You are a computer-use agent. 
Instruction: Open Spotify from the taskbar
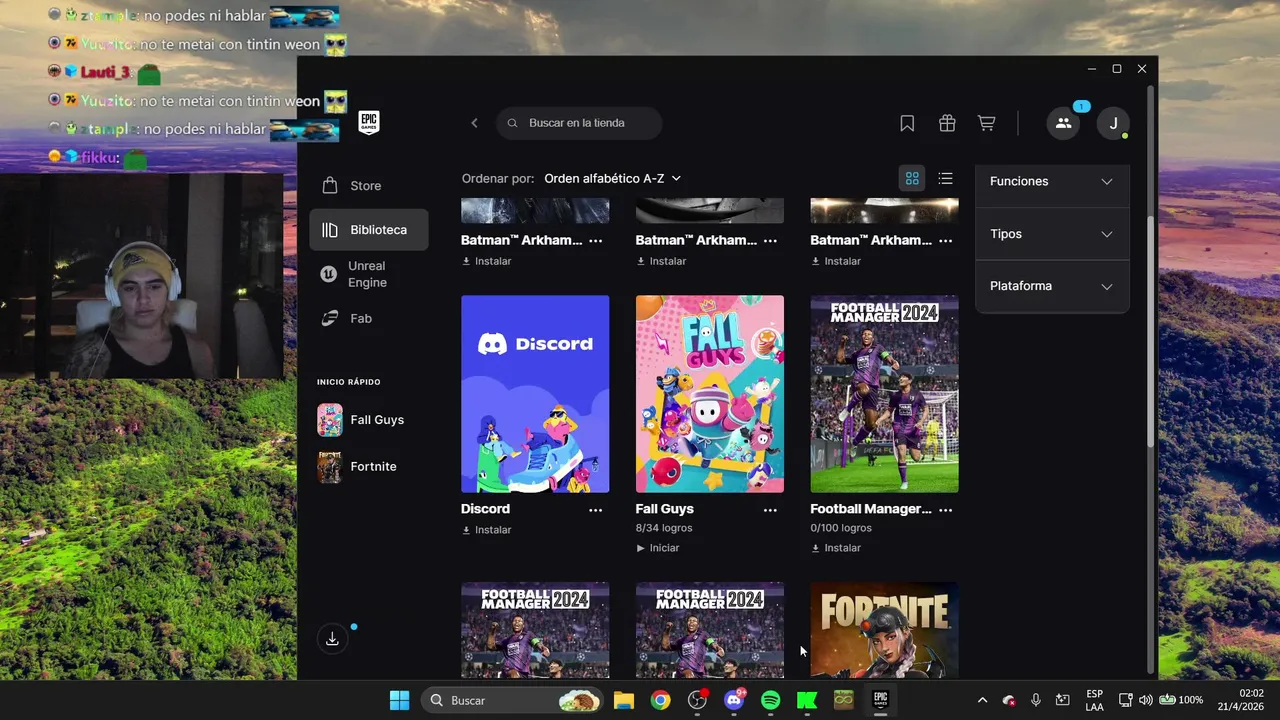click(771, 700)
